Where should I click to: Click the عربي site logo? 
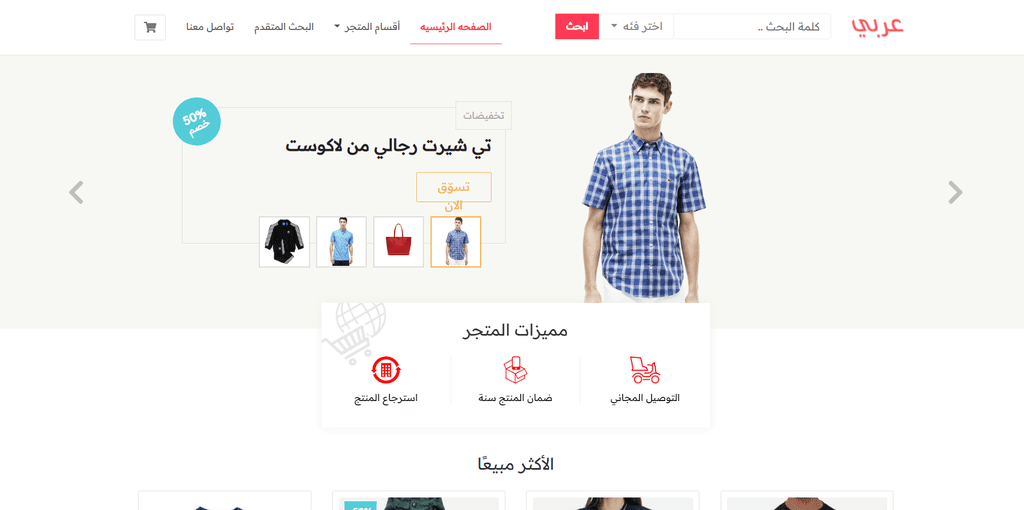[877, 26]
